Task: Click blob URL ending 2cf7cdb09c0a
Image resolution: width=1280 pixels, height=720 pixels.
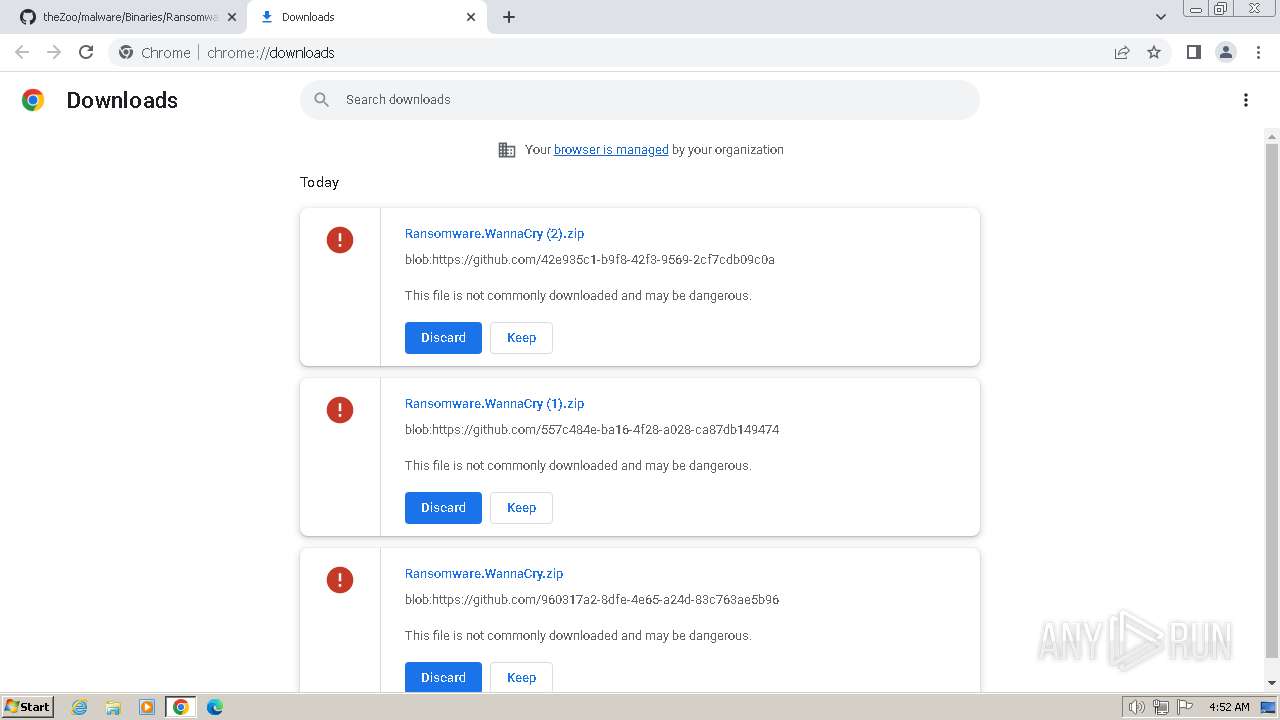Action: pos(590,260)
